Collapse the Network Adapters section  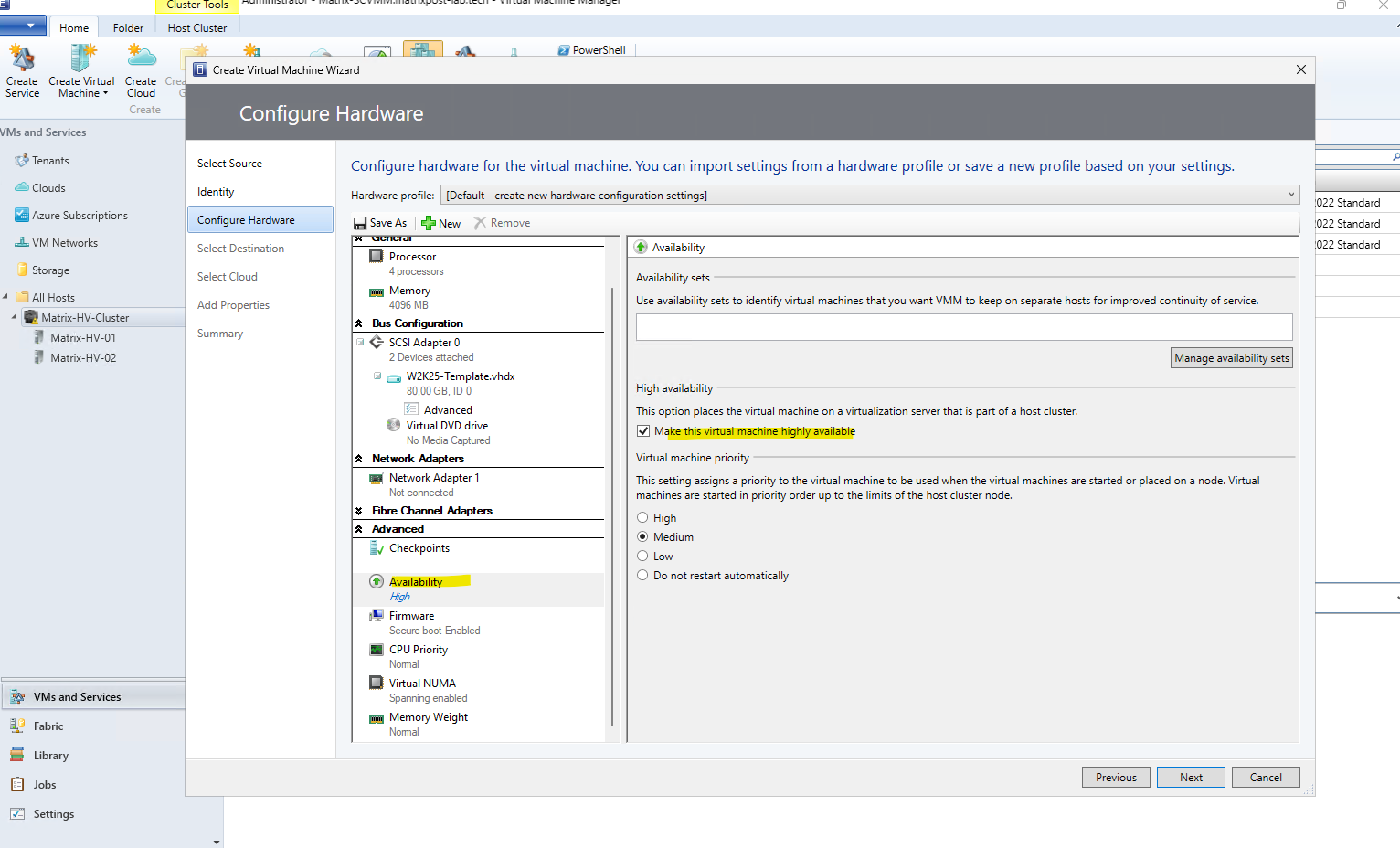[359, 459]
